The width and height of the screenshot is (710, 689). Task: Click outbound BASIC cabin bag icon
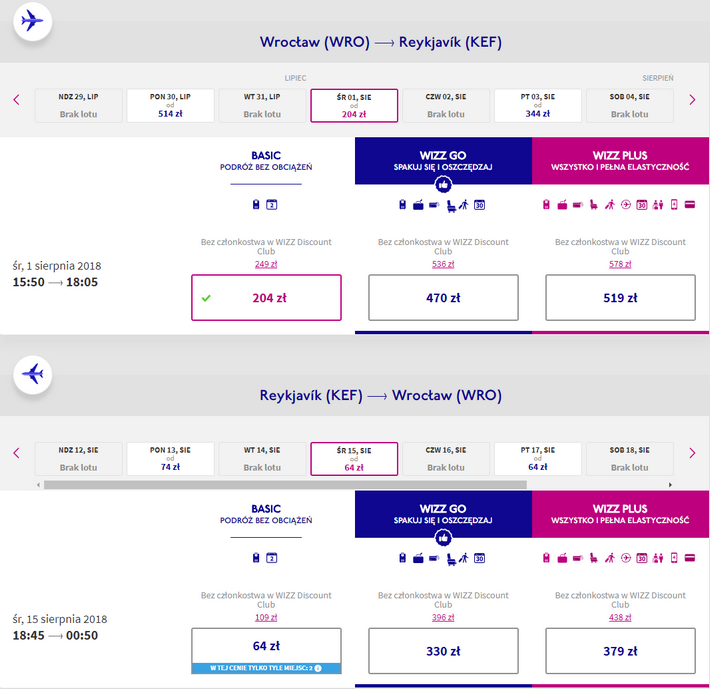[256, 205]
